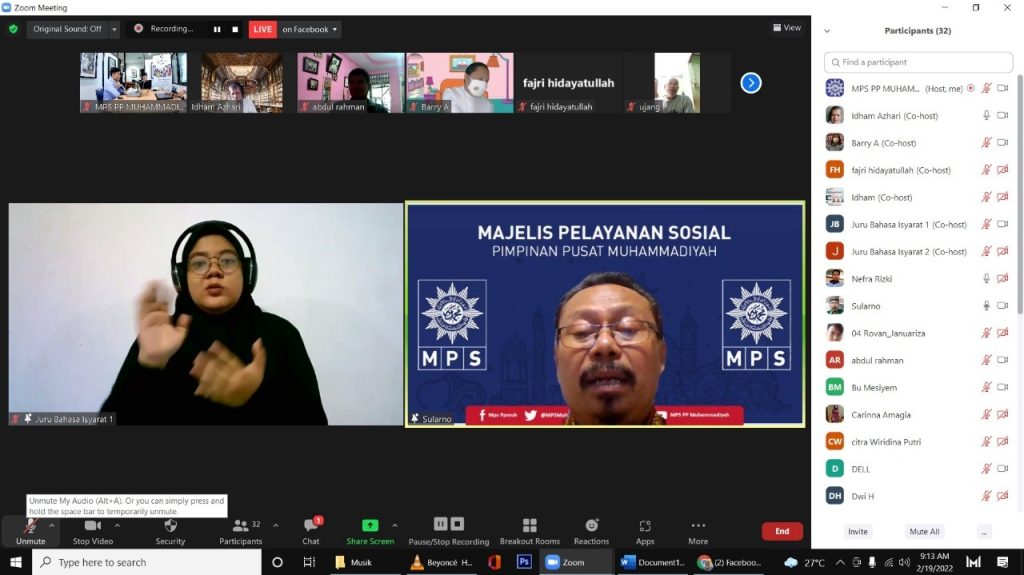Screen dimensions: 1024x575
Task: Select participant 04 Rovan_Januariza
Action: pos(918,333)
